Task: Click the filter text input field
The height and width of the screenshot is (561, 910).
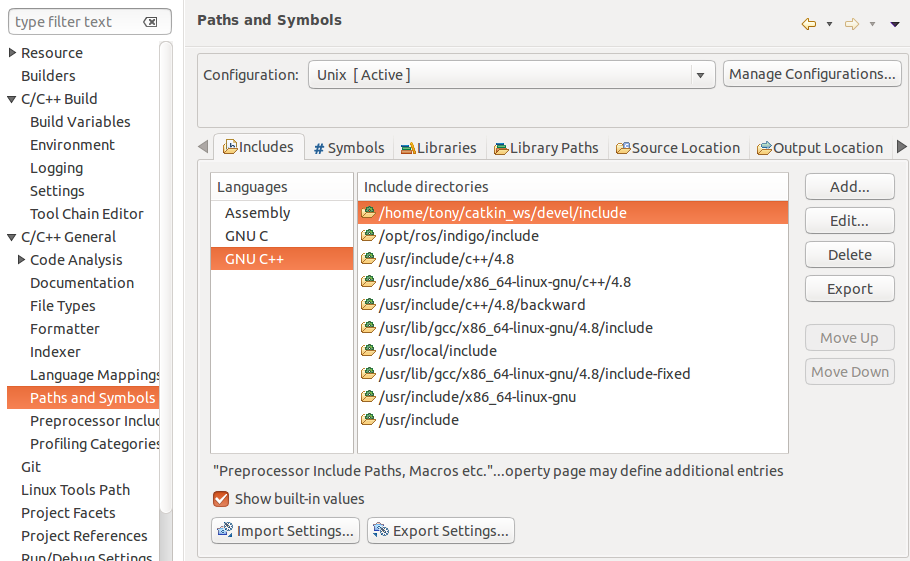Action: [x=75, y=22]
